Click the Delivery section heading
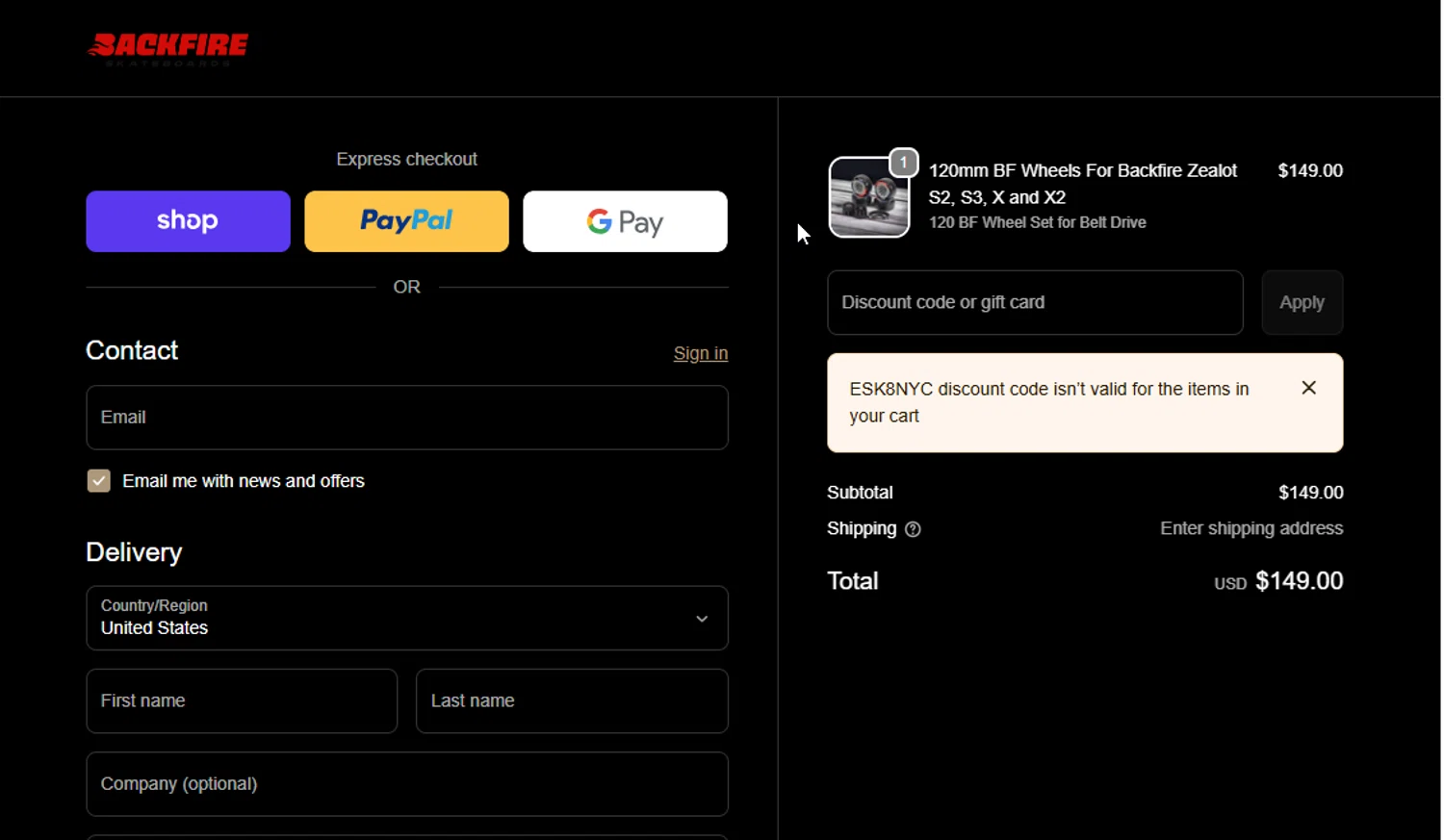The width and height of the screenshot is (1444, 840). coord(134,552)
